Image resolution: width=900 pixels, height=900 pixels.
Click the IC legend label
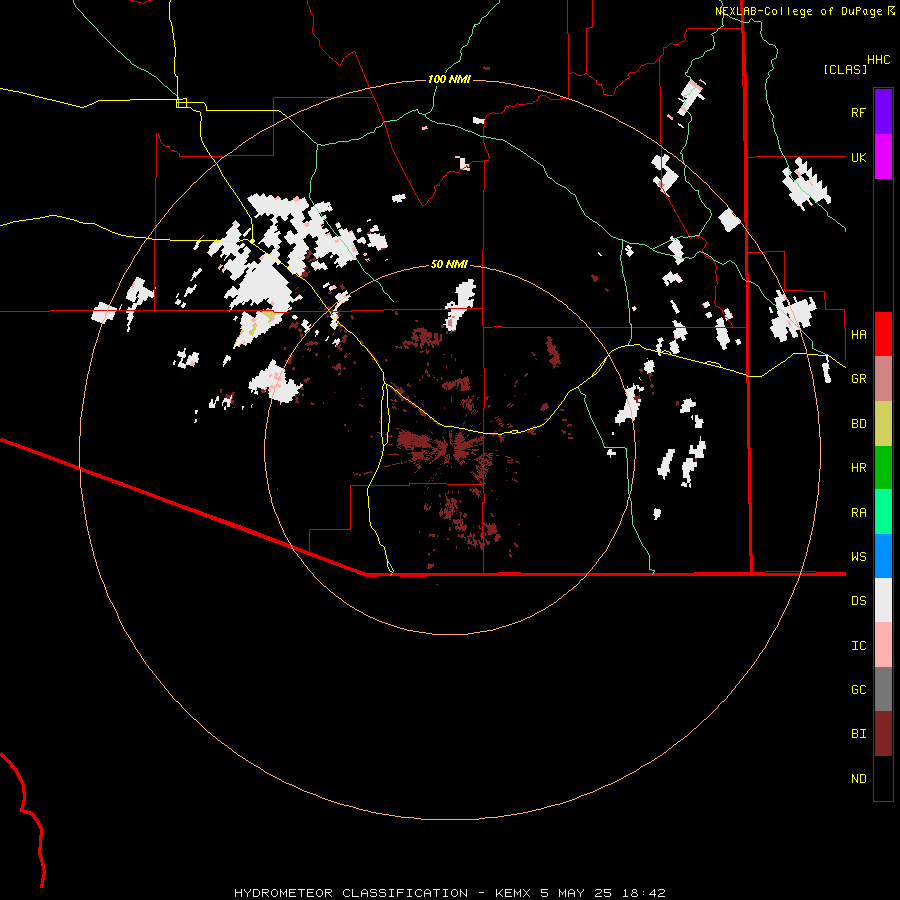tap(859, 646)
